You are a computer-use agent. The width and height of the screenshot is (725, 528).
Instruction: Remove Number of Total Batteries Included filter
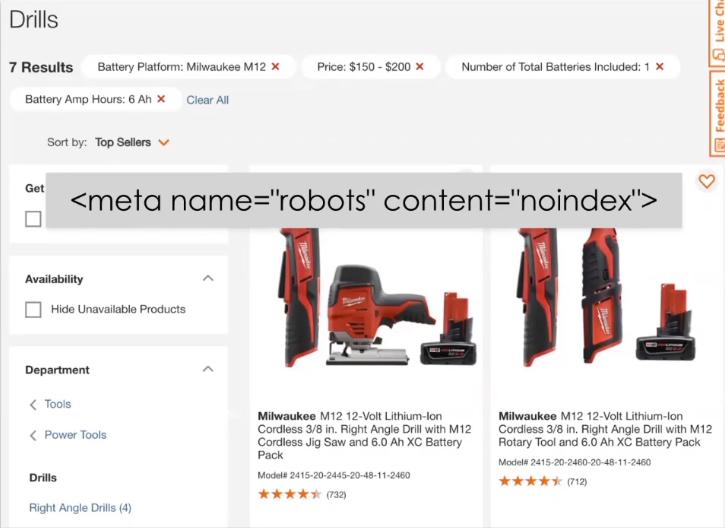tap(660, 67)
